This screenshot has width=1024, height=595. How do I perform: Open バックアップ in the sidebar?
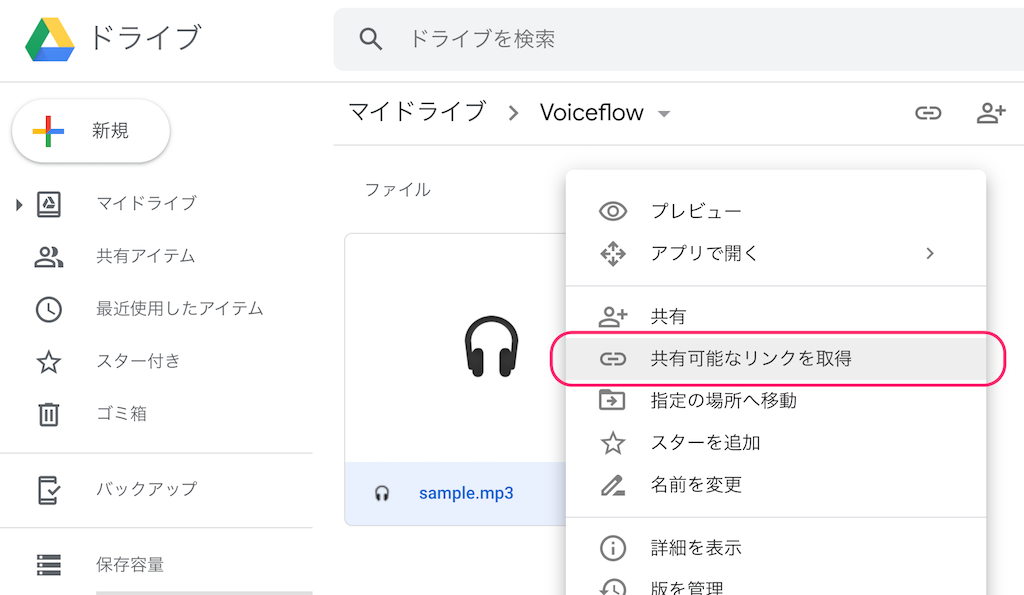tap(146, 489)
